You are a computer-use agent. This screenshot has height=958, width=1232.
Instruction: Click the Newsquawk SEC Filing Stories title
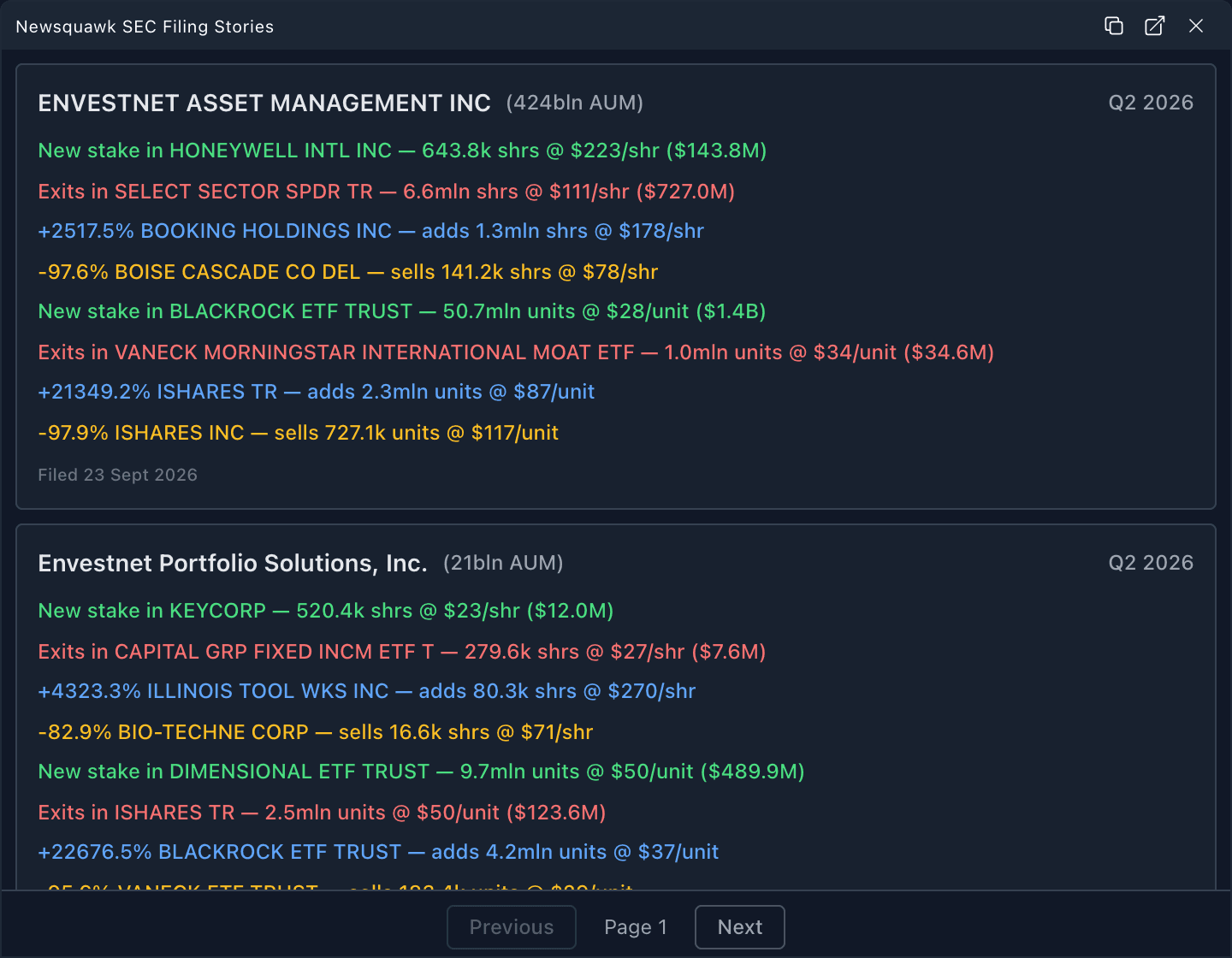pyautogui.click(x=145, y=27)
